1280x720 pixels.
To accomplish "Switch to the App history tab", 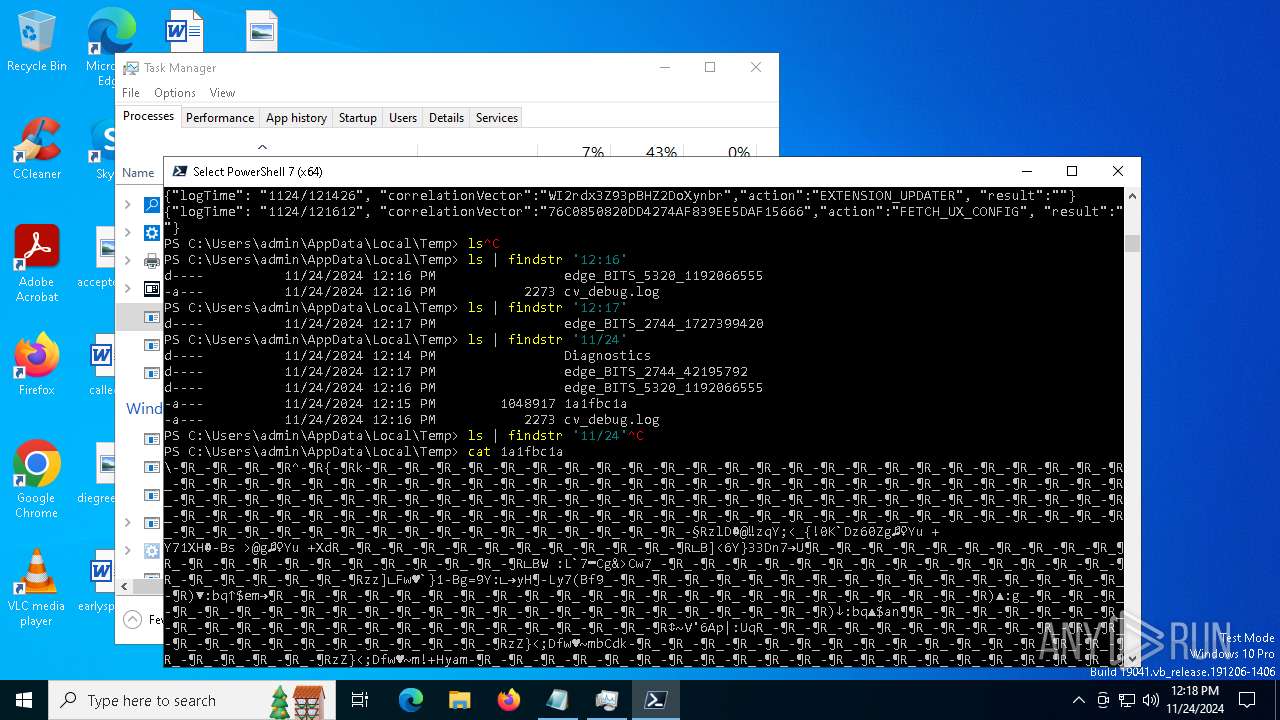I will pos(296,117).
